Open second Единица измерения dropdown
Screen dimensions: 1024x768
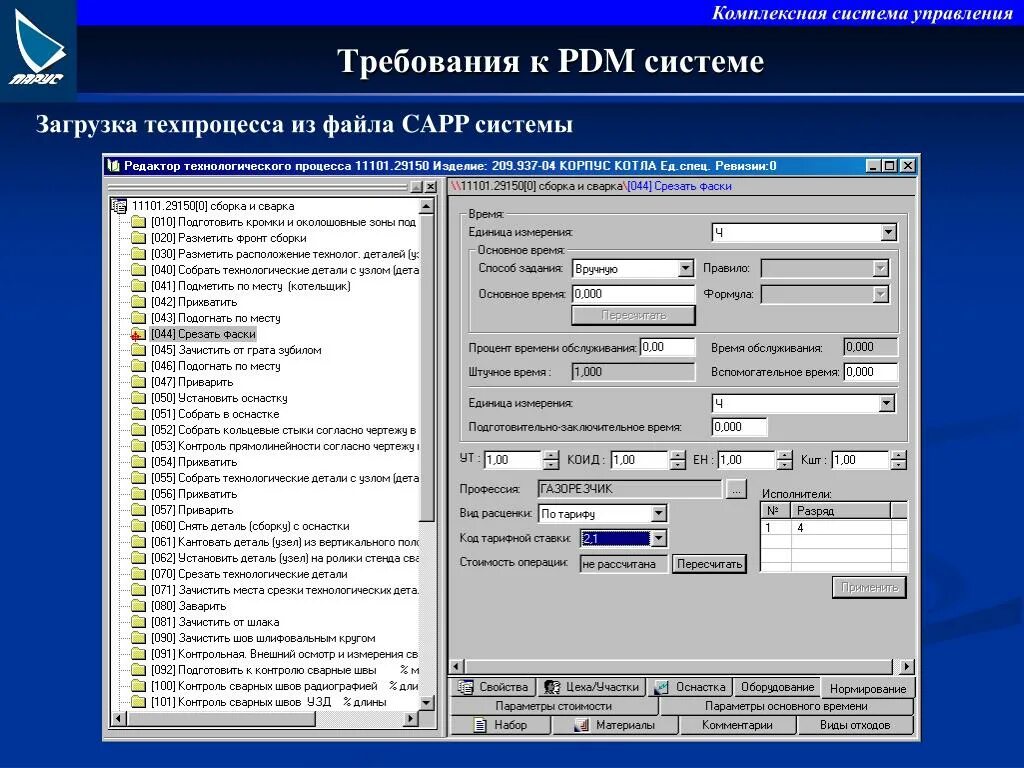pyautogui.click(x=886, y=404)
